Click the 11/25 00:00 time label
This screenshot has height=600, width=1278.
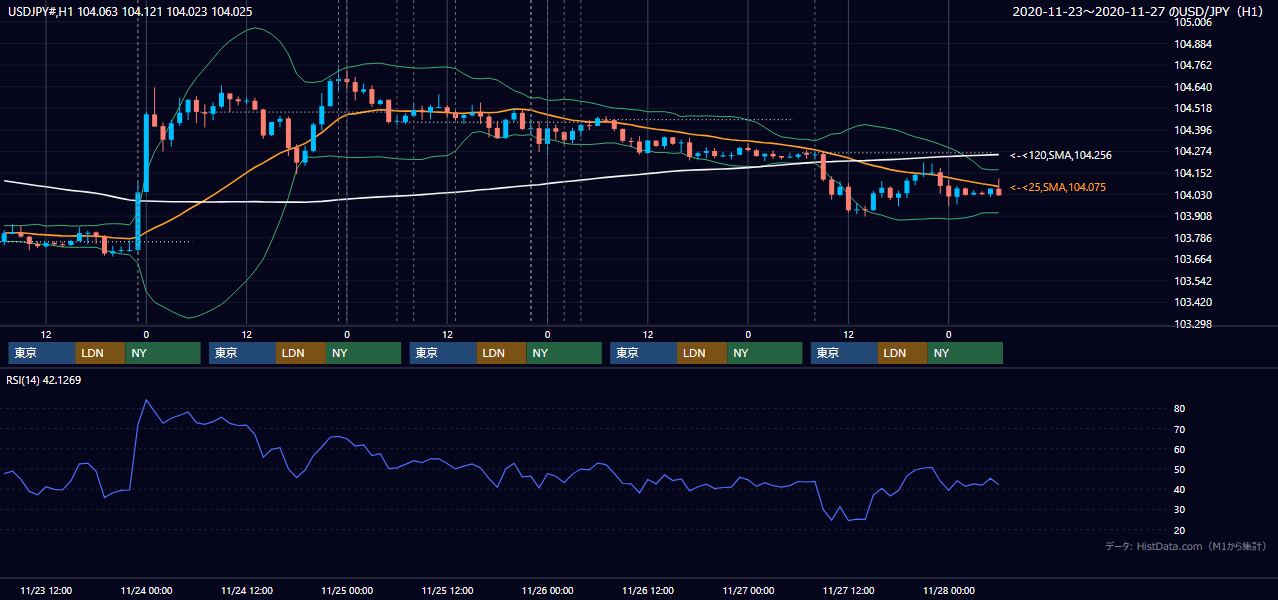click(347, 590)
